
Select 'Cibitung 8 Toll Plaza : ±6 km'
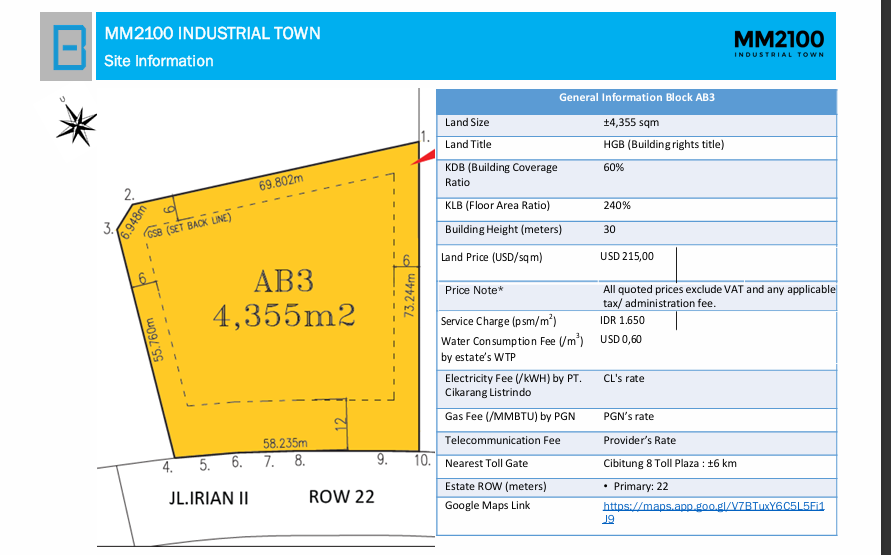point(670,464)
